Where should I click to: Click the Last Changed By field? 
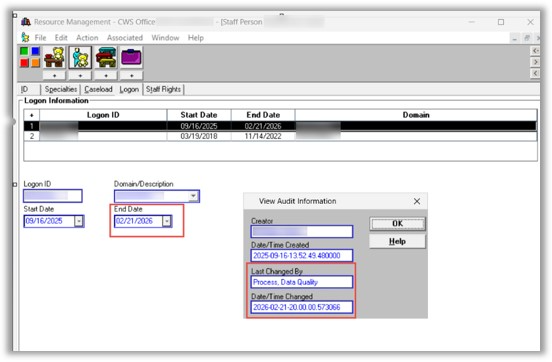click(x=302, y=282)
